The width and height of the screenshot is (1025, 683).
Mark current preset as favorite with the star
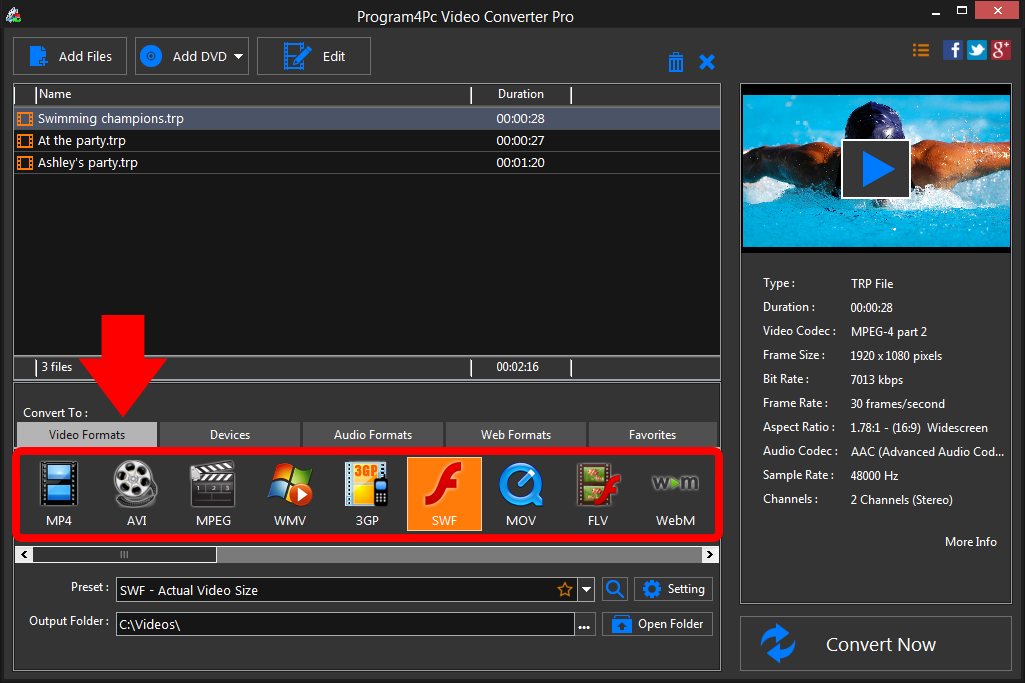click(x=565, y=589)
